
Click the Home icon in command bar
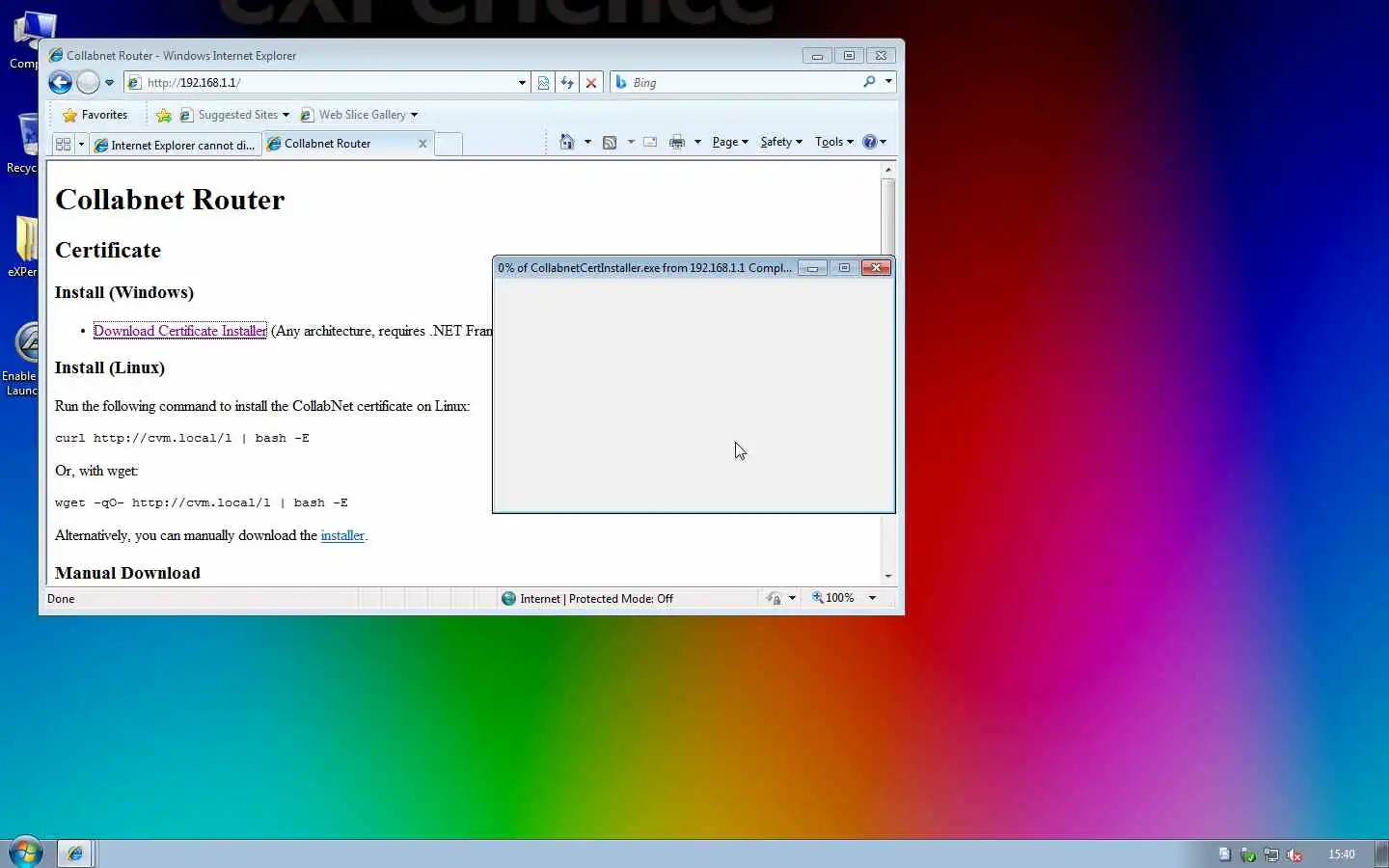[567, 142]
